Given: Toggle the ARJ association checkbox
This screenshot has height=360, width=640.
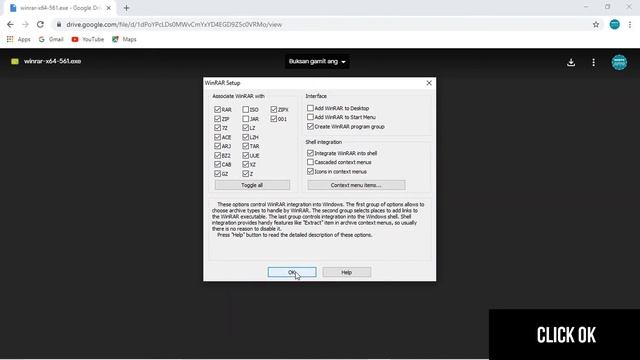Looking at the screenshot, I should (217, 146).
